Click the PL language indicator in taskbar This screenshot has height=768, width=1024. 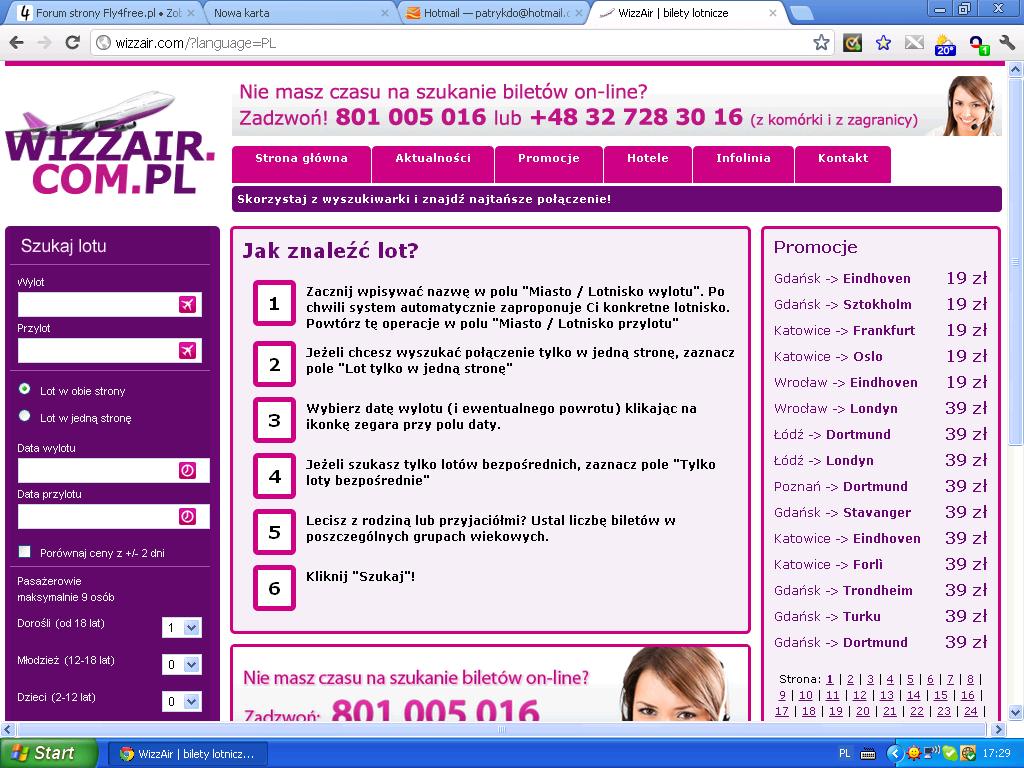[844, 754]
